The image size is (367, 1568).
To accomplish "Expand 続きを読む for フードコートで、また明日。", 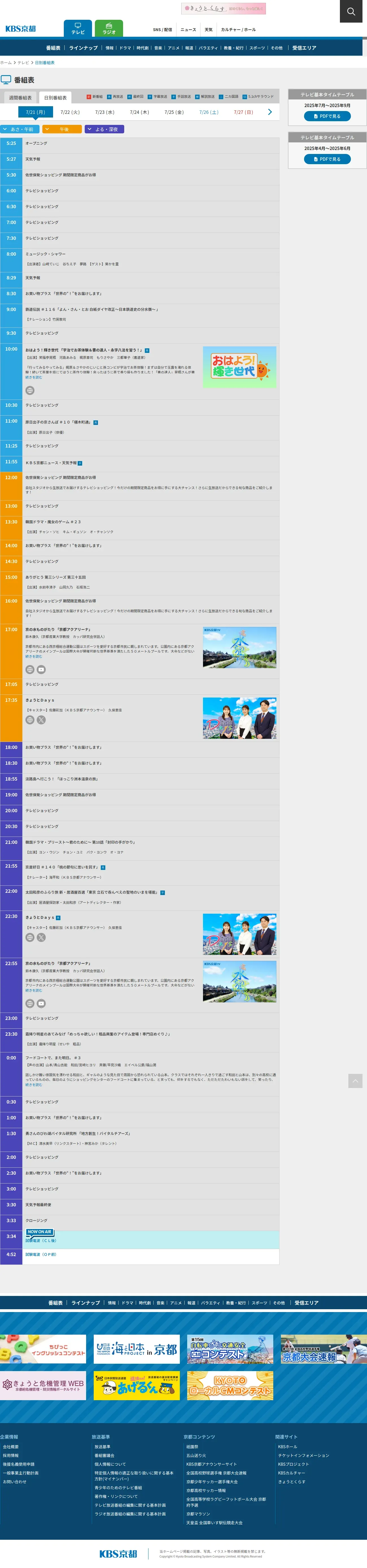I will coord(34,1085).
